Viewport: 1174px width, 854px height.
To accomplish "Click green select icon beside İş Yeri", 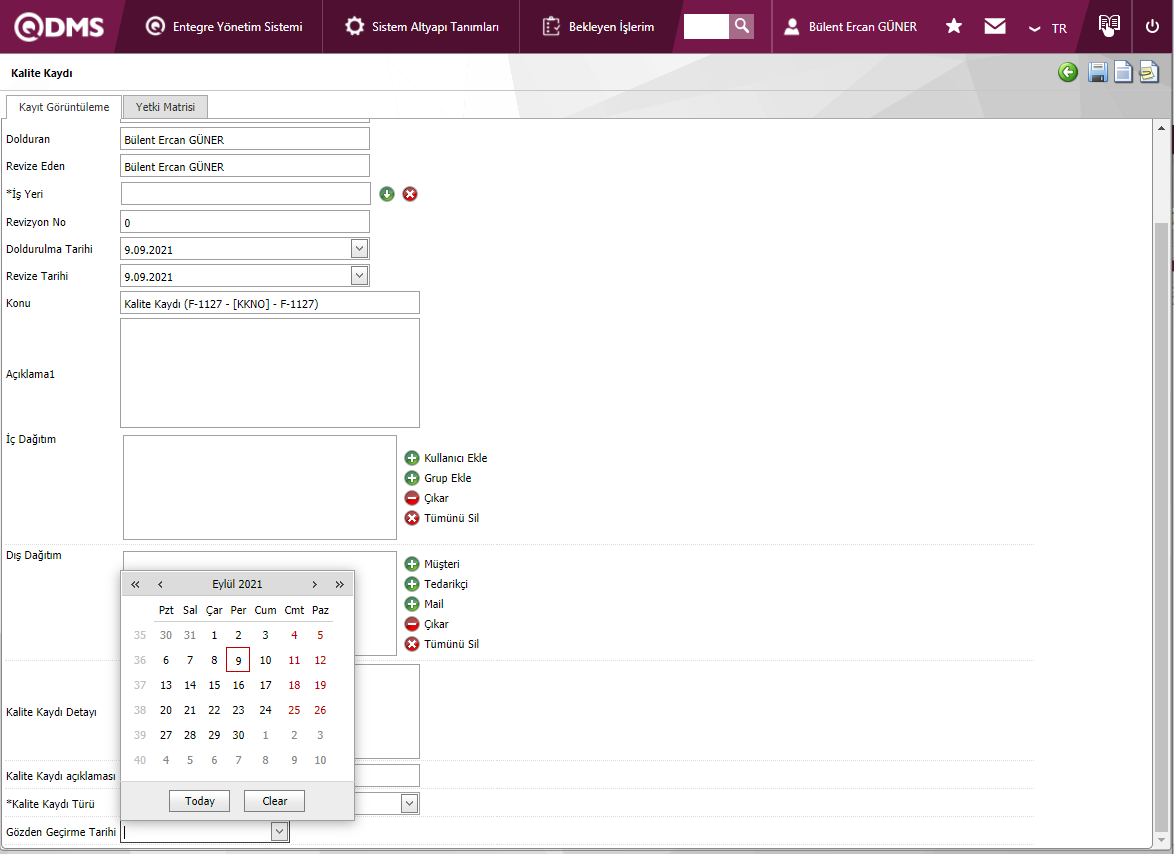I will click(387, 194).
